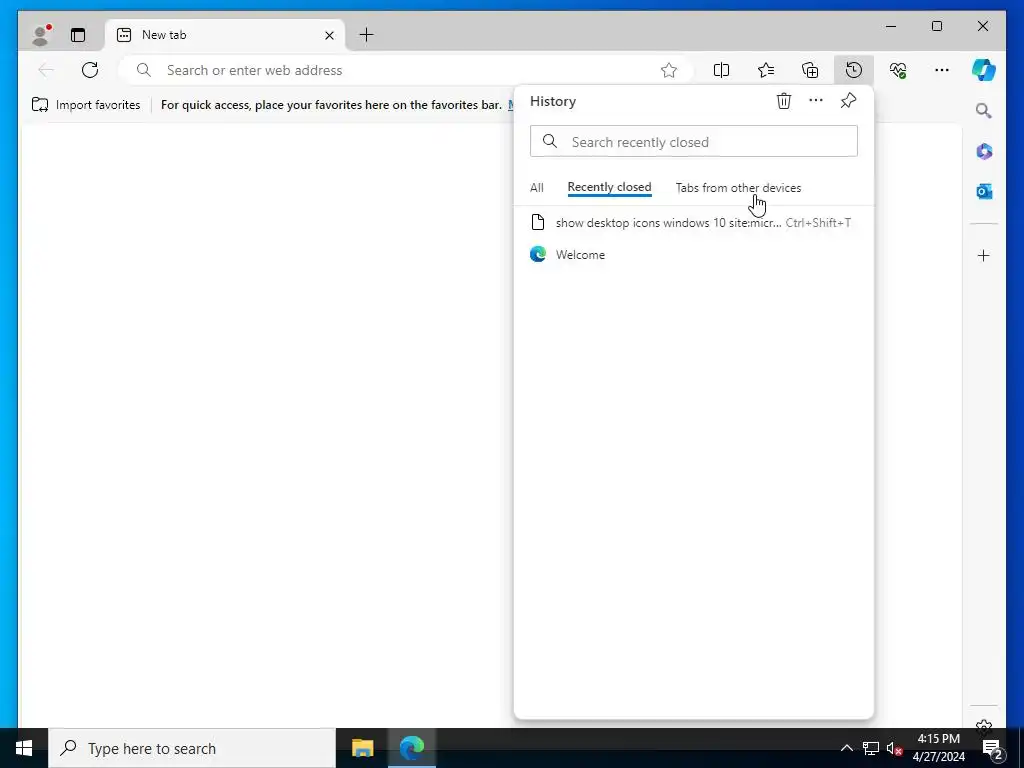
Task: Open the Action Center notifications icon
Action: click(x=993, y=748)
